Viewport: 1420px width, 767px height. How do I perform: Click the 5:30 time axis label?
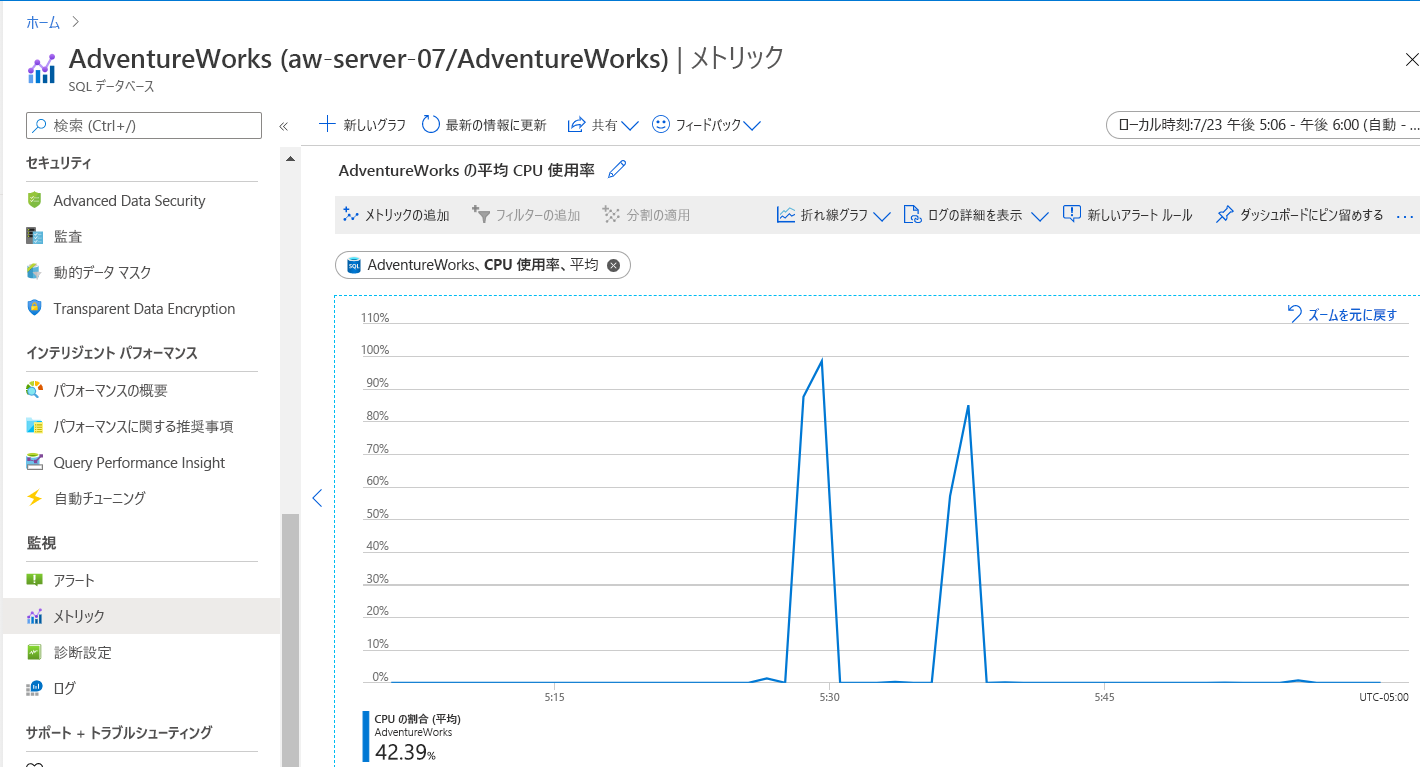(x=828, y=697)
